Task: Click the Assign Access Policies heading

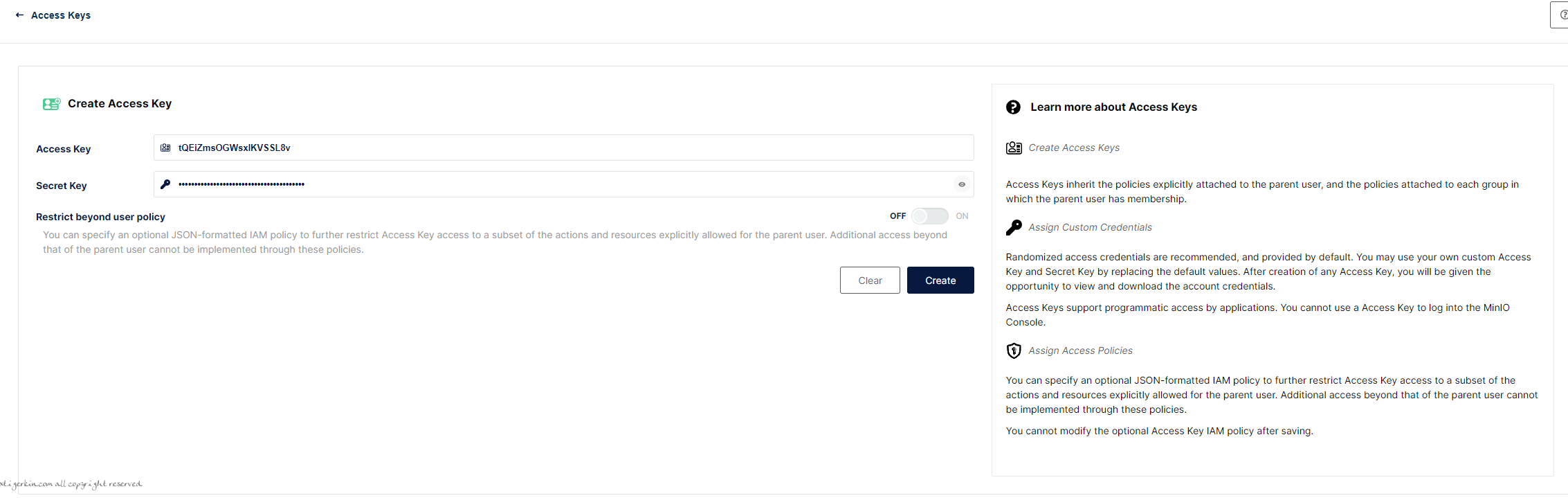Action: coord(1080,350)
